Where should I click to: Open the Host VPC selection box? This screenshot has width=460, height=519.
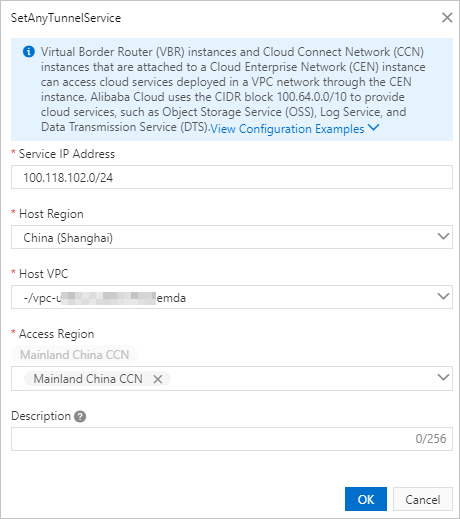tap(232, 297)
